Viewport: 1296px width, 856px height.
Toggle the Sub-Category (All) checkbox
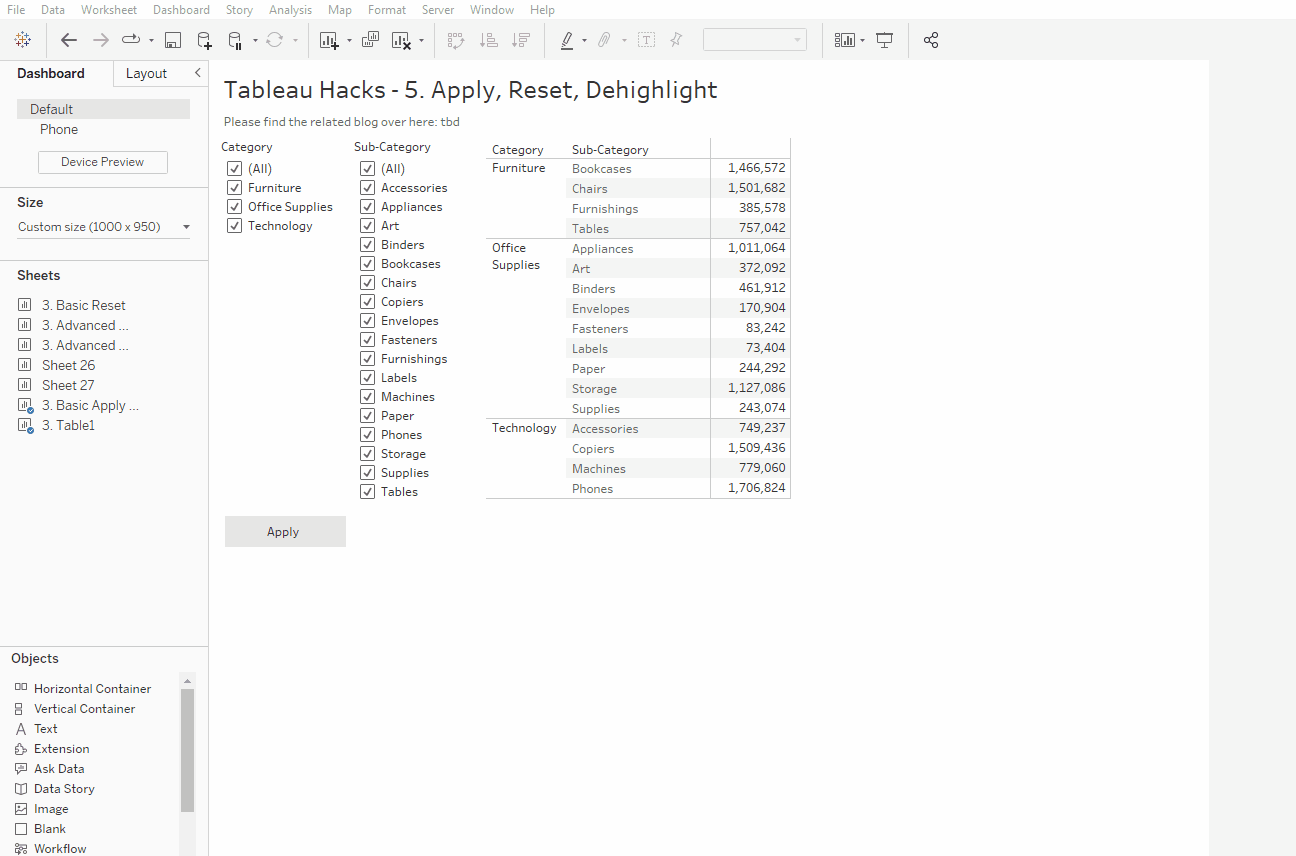[x=367, y=169]
